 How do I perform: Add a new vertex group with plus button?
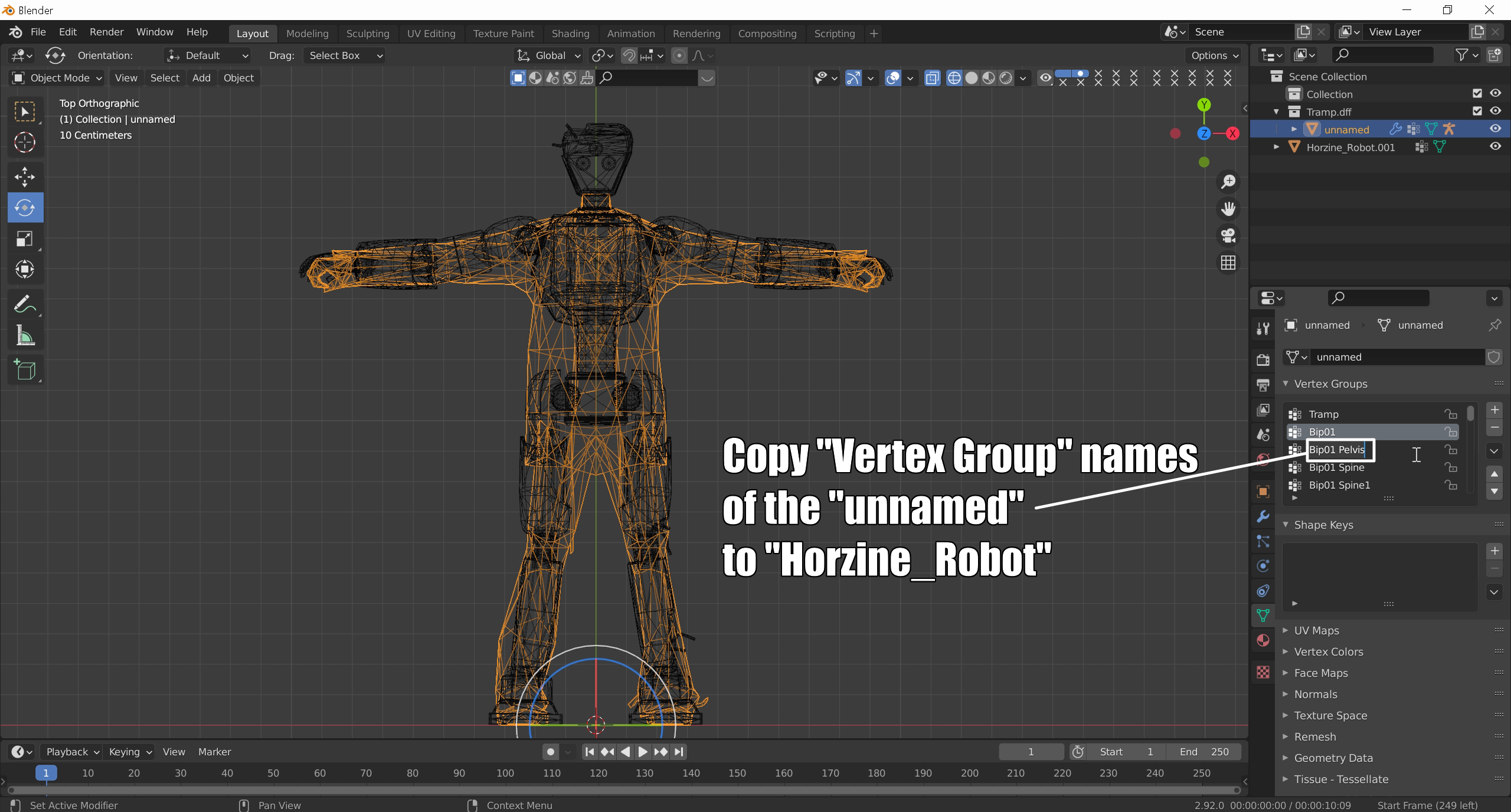[x=1494, y=410]
